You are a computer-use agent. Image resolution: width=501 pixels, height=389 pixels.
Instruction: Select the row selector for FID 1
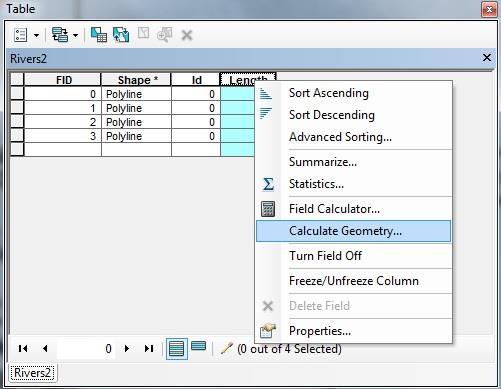coord(17,108)
